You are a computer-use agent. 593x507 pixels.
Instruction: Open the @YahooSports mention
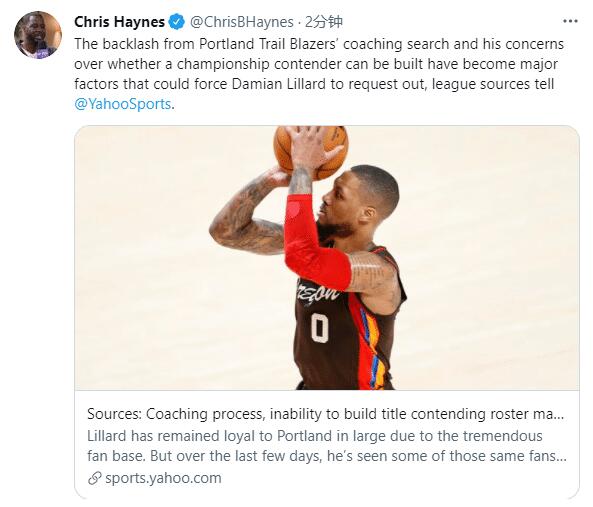point(123,104)
